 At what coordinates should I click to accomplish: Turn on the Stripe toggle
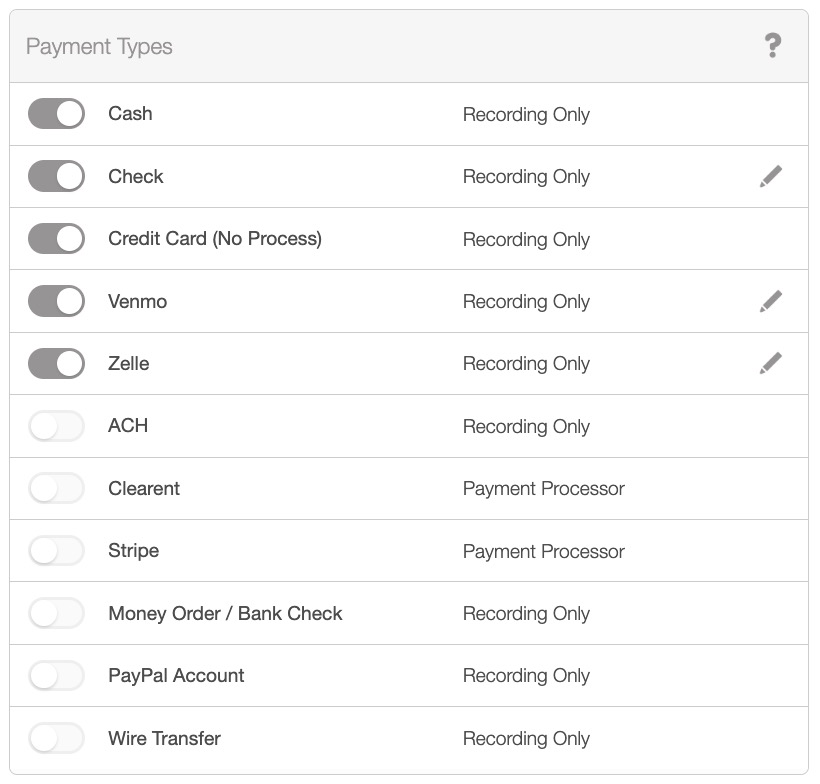coord(56,551)
